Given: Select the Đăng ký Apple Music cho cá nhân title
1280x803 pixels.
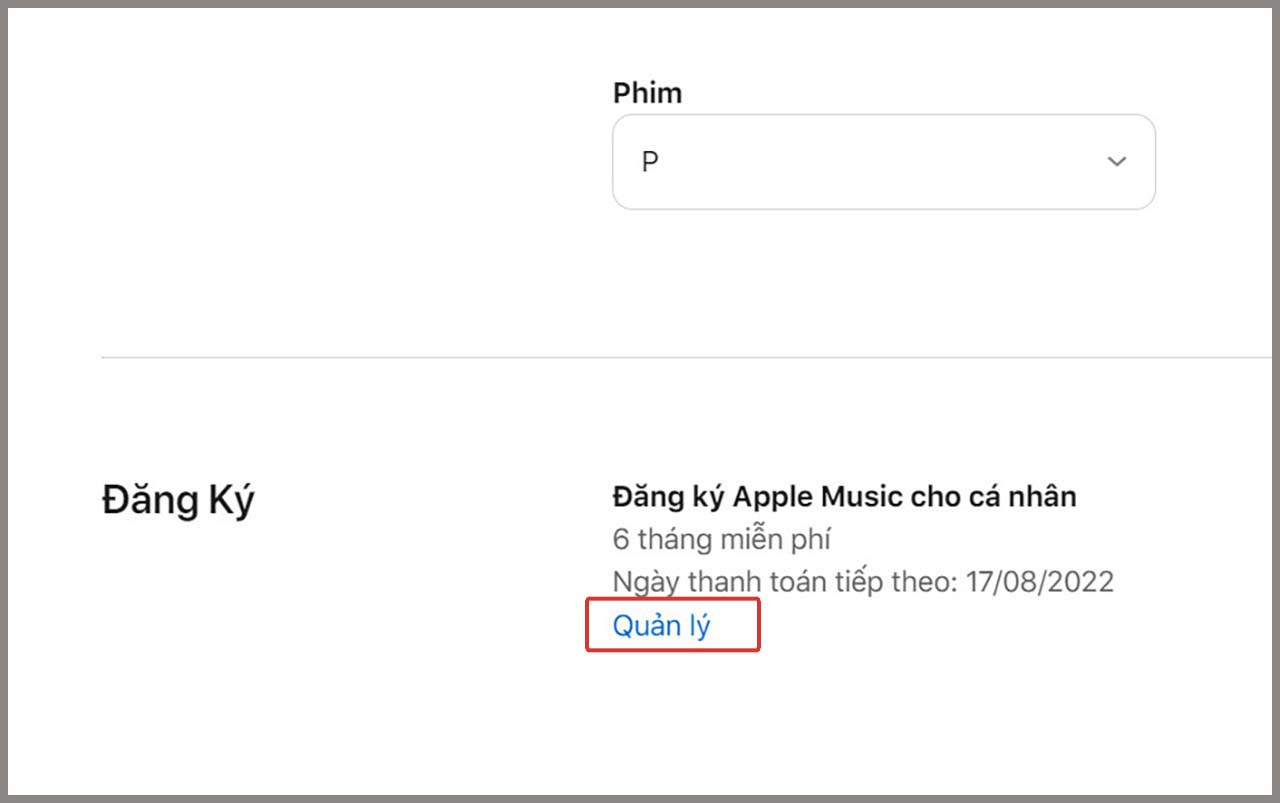Looking at the screenshot, I should click(845, 496).
